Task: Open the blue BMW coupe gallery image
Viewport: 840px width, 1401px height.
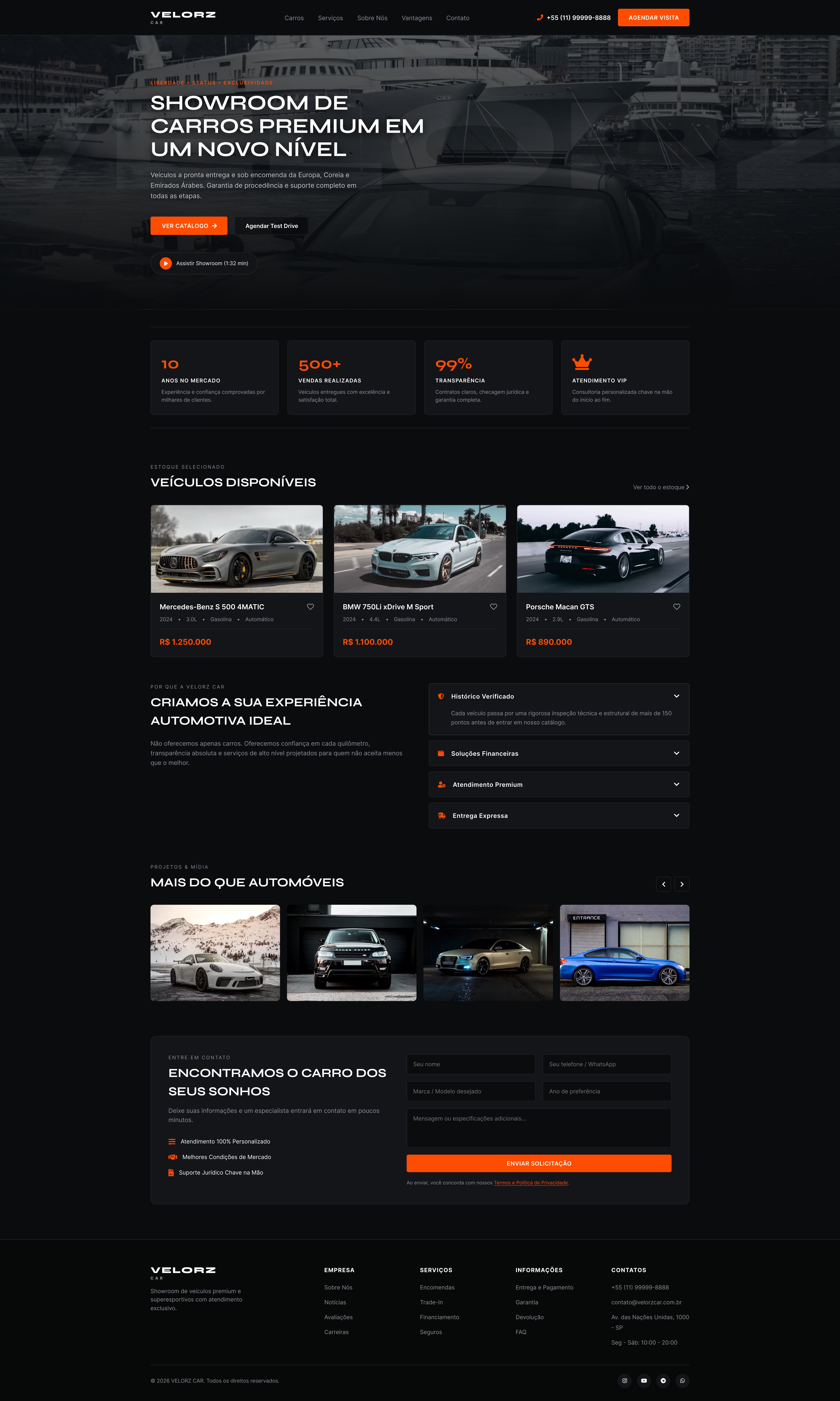Action: [x=624, y=953]
